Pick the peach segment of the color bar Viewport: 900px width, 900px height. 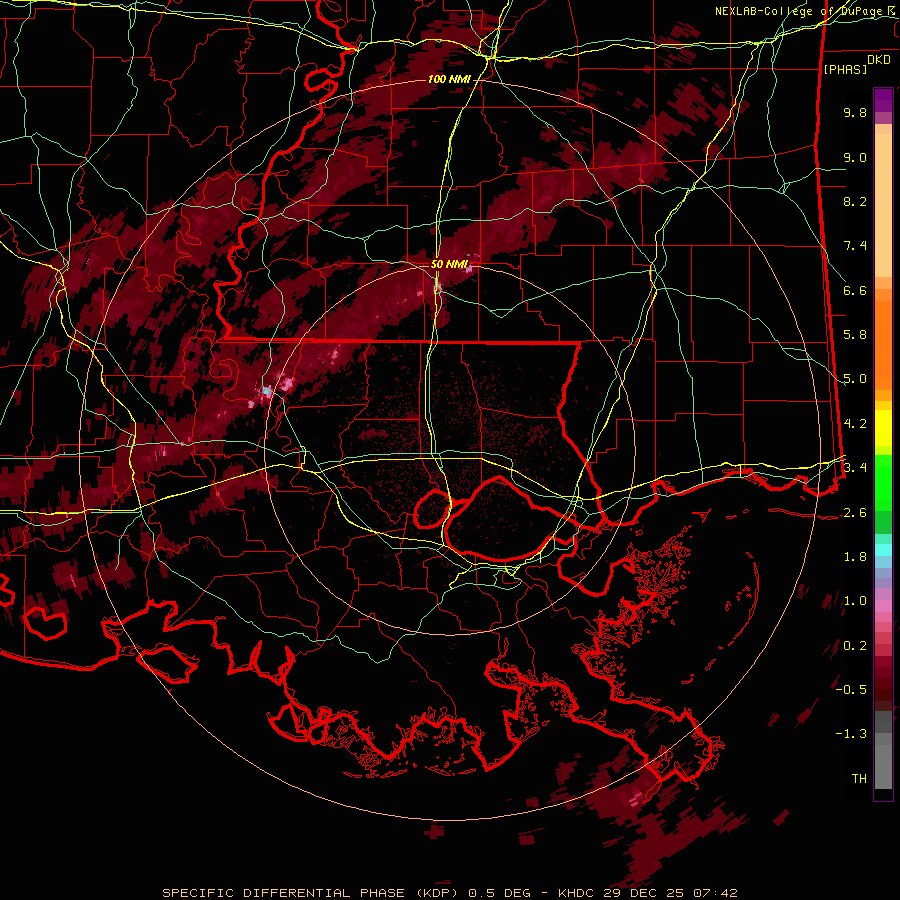883,205
